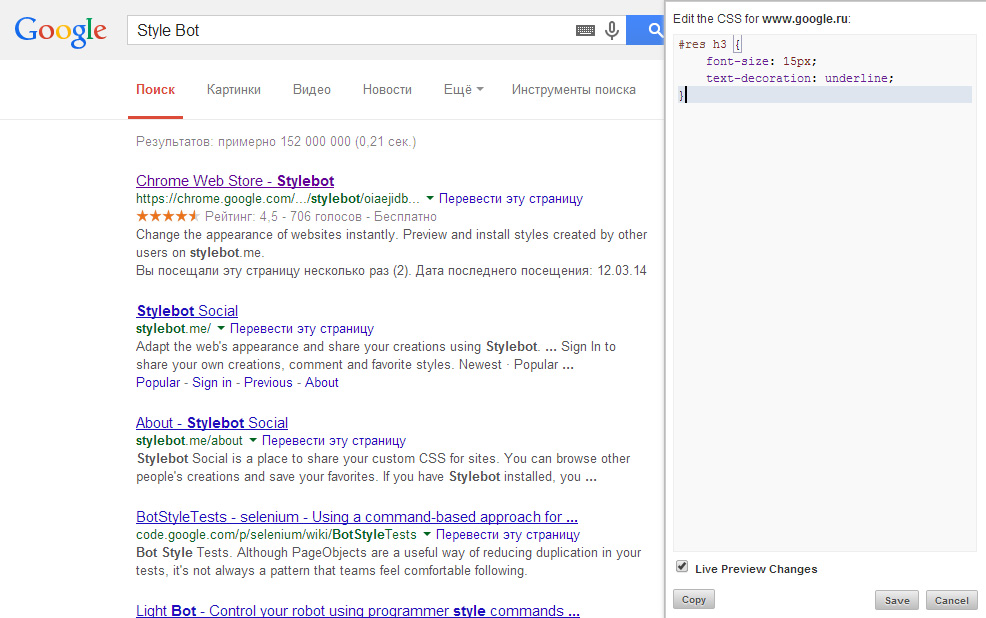This screenshot has height=618, width=986.
Task: Expand arrow next to chrome.google.com URL
Action: (430, 198)
